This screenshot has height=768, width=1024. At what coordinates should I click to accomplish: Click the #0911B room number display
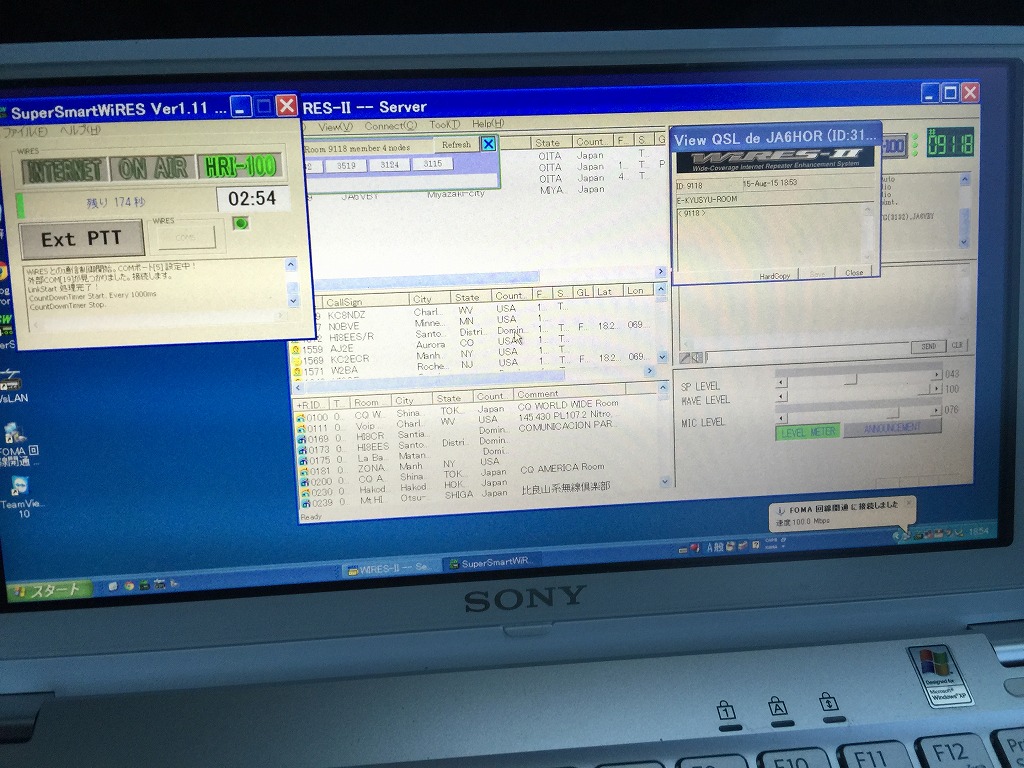click(x=950, y=142)
